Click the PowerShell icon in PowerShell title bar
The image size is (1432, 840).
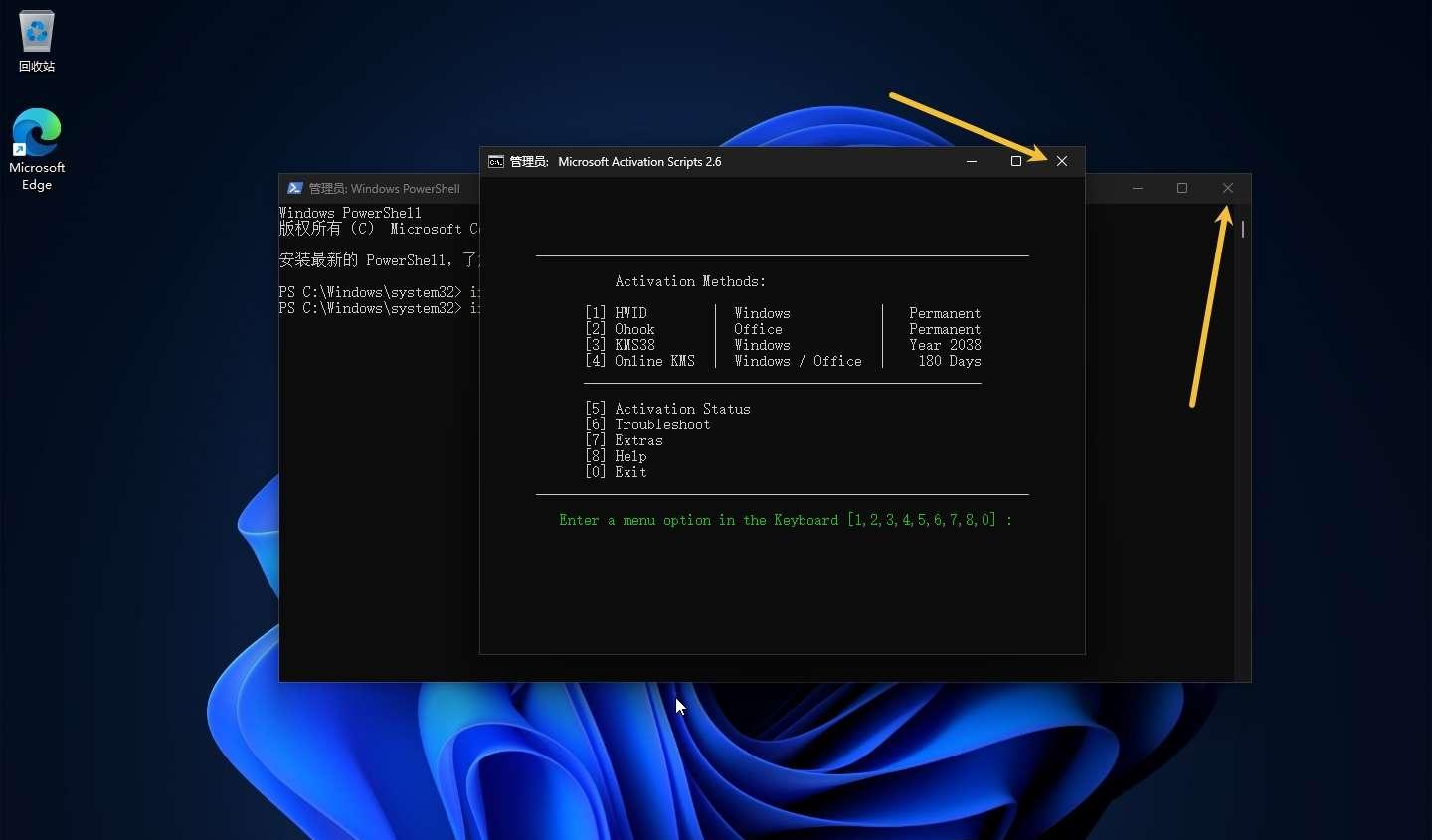(x=295, y=188)
